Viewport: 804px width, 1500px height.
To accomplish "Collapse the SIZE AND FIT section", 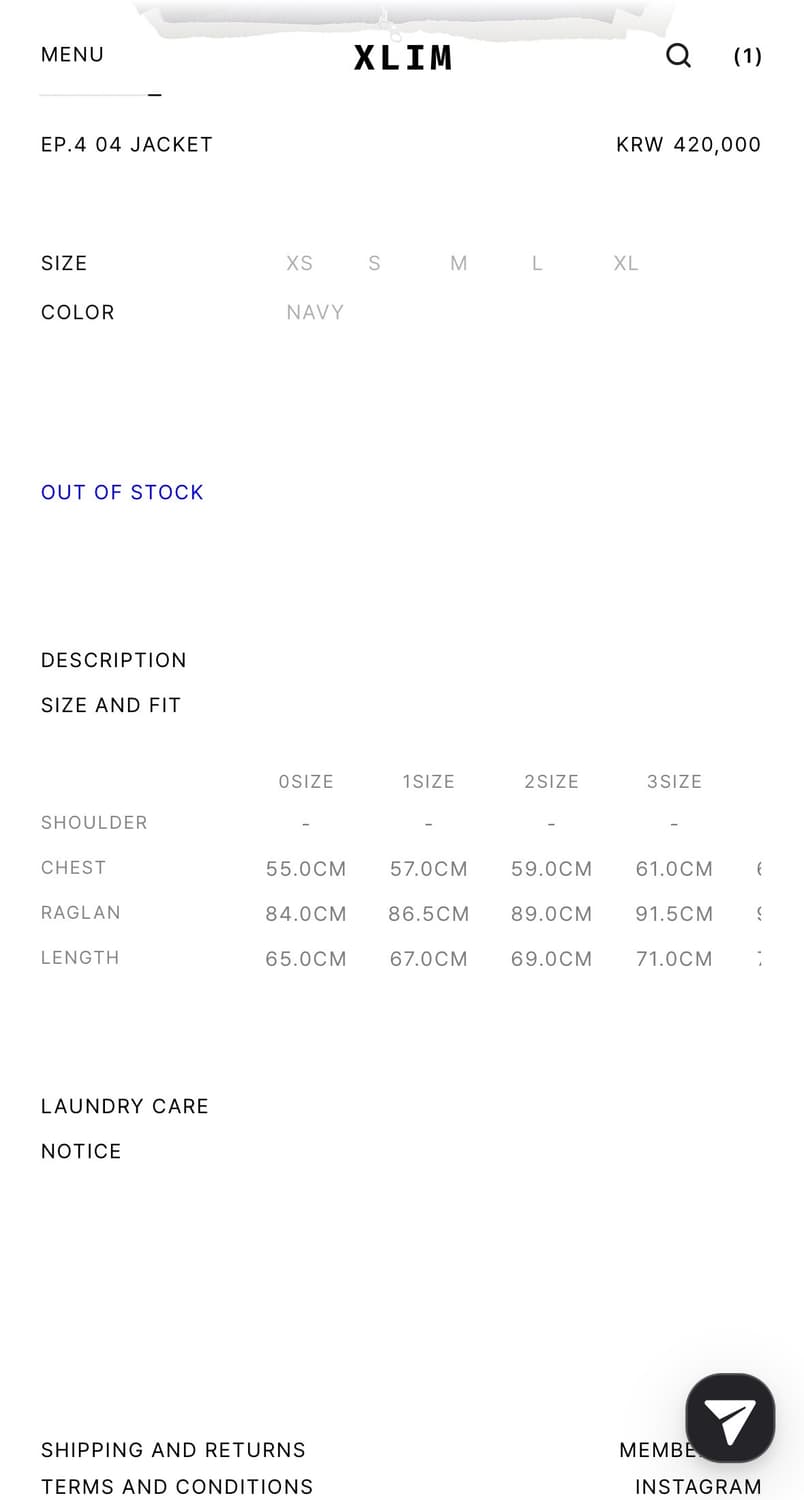I will pos(111,705).
